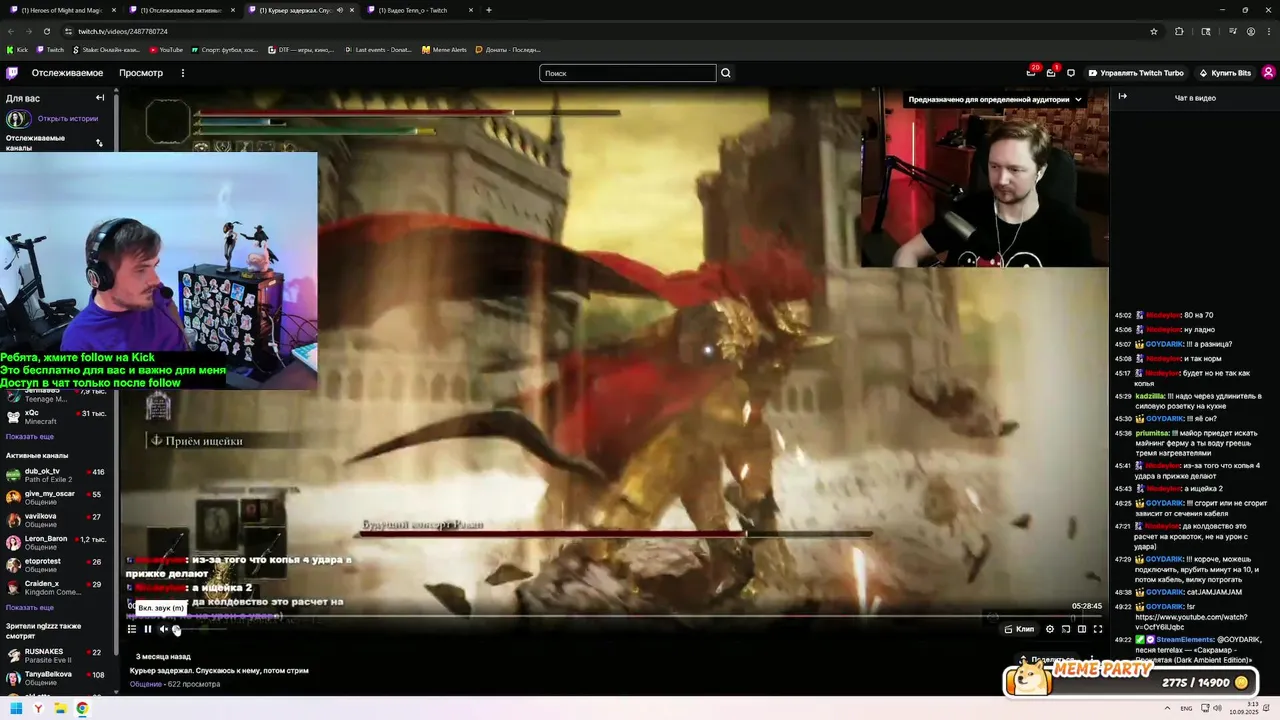This screenshot has height=720, width=1280.
Task: Open the browser extensions puzzle icon
Action: point(1179,31)
